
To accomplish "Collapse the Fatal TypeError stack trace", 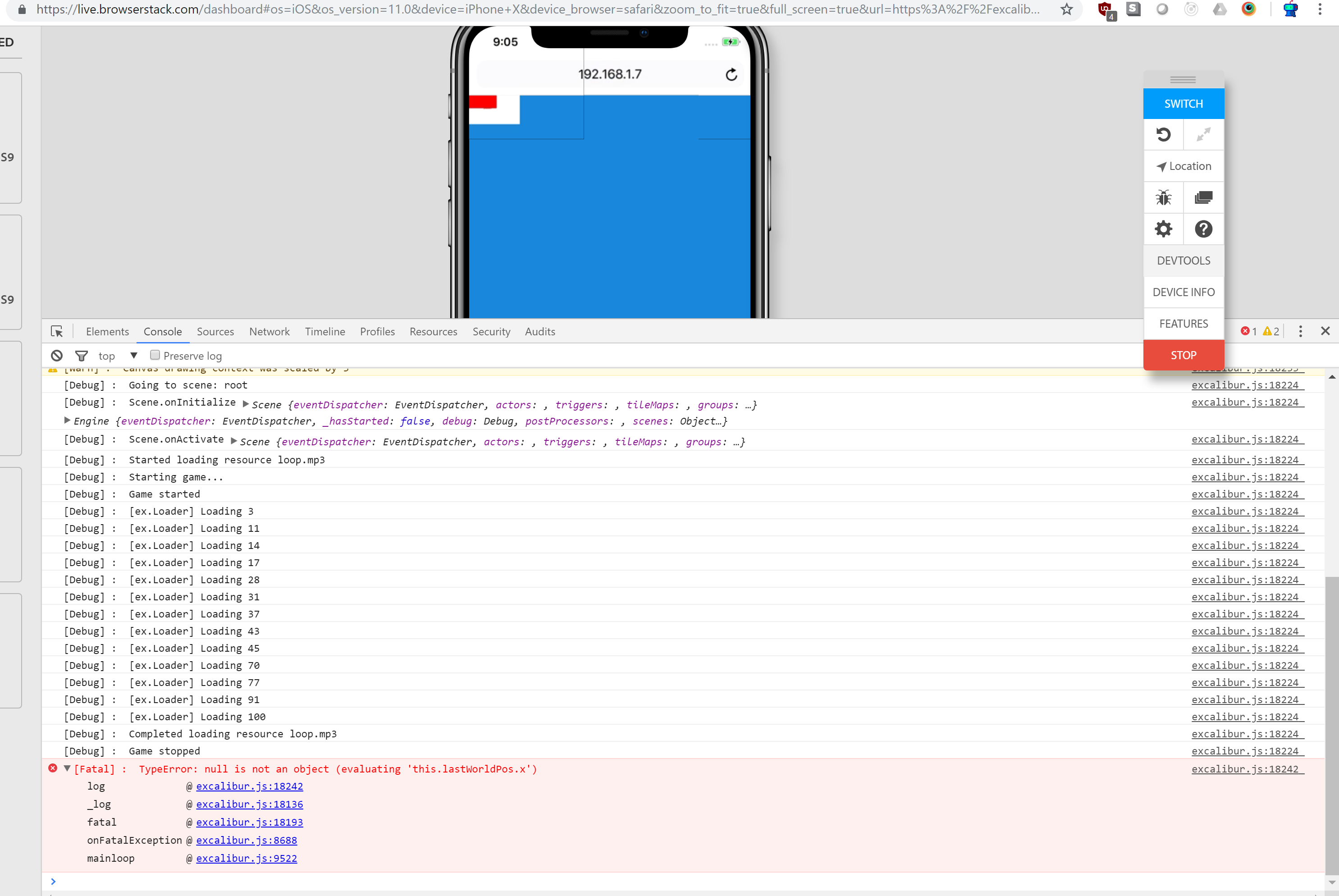I will (x=67, y=768).
